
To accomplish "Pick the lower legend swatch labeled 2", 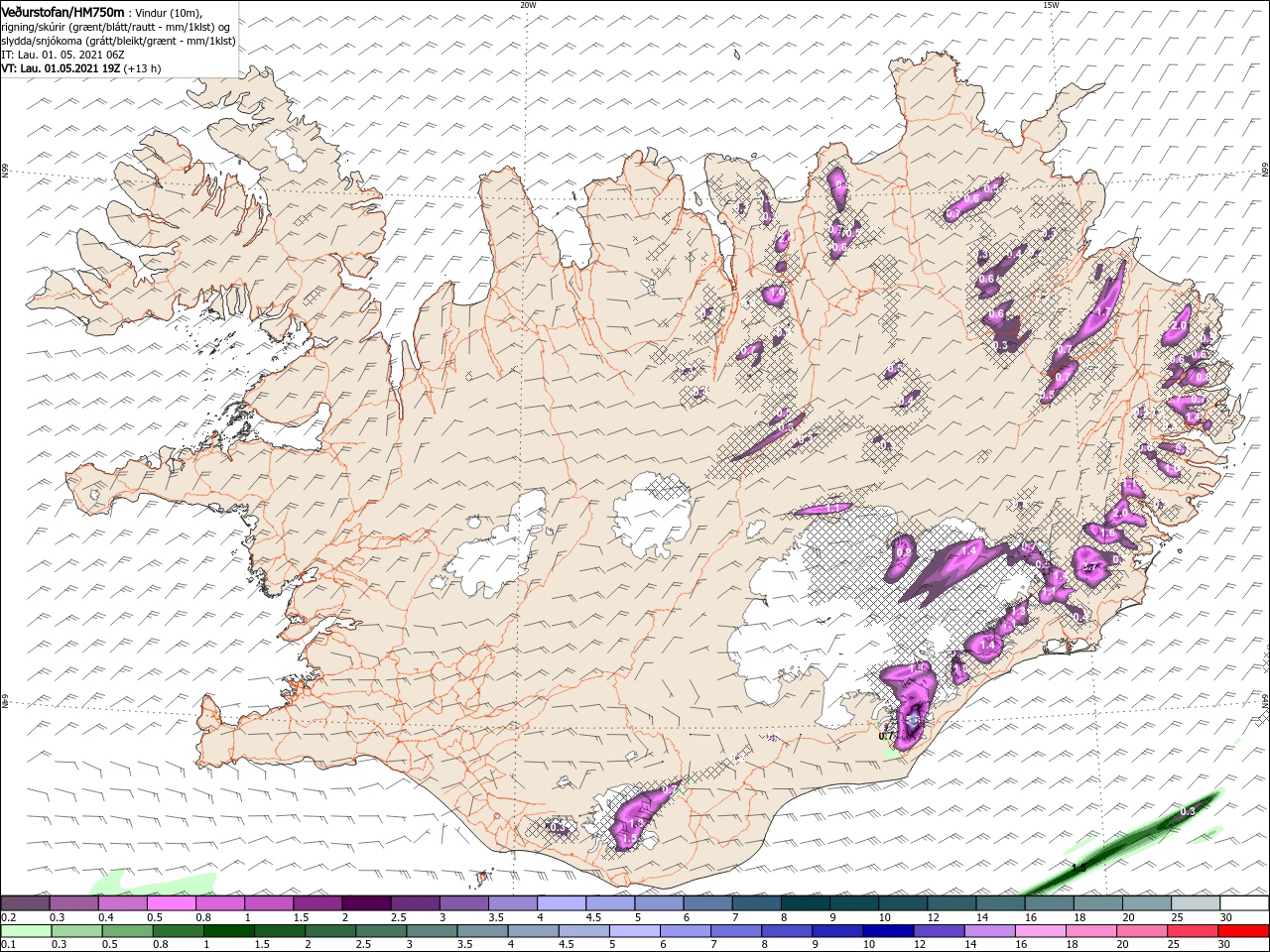I will [330, 931].
